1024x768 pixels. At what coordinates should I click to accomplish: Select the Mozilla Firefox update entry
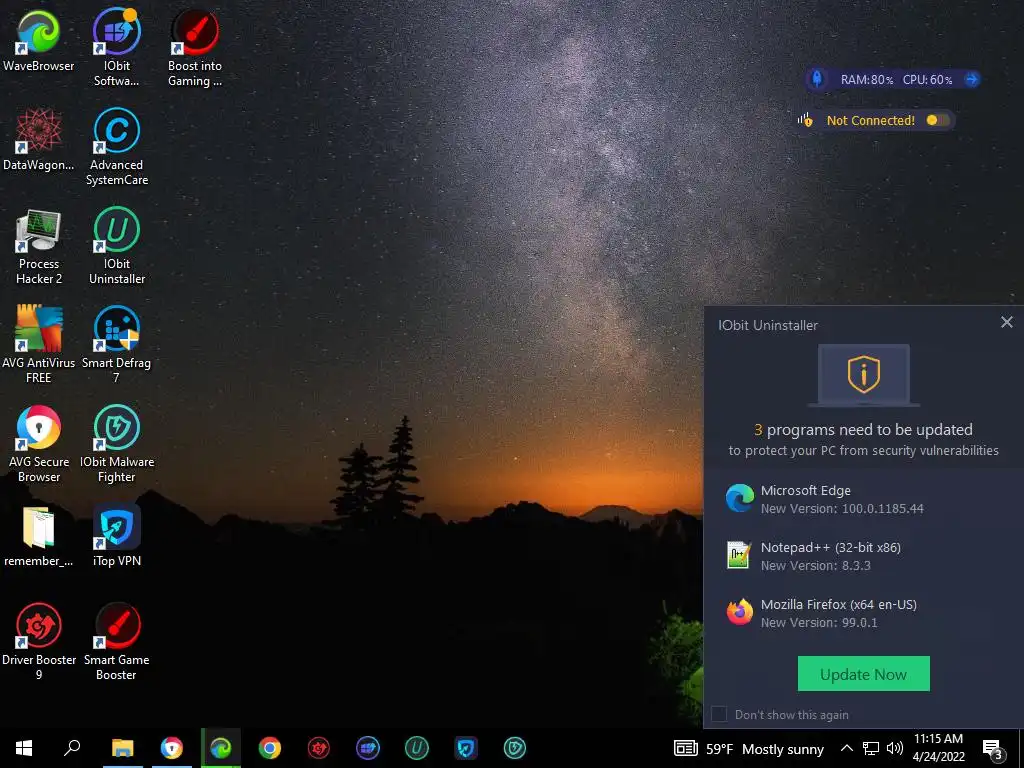coord(863,613)
